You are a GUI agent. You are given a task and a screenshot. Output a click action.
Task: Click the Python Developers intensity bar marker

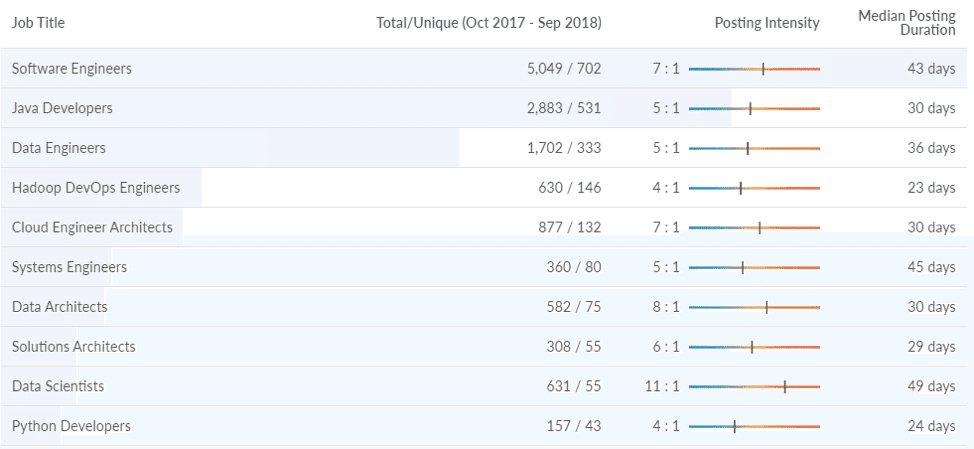coord(735,426)
